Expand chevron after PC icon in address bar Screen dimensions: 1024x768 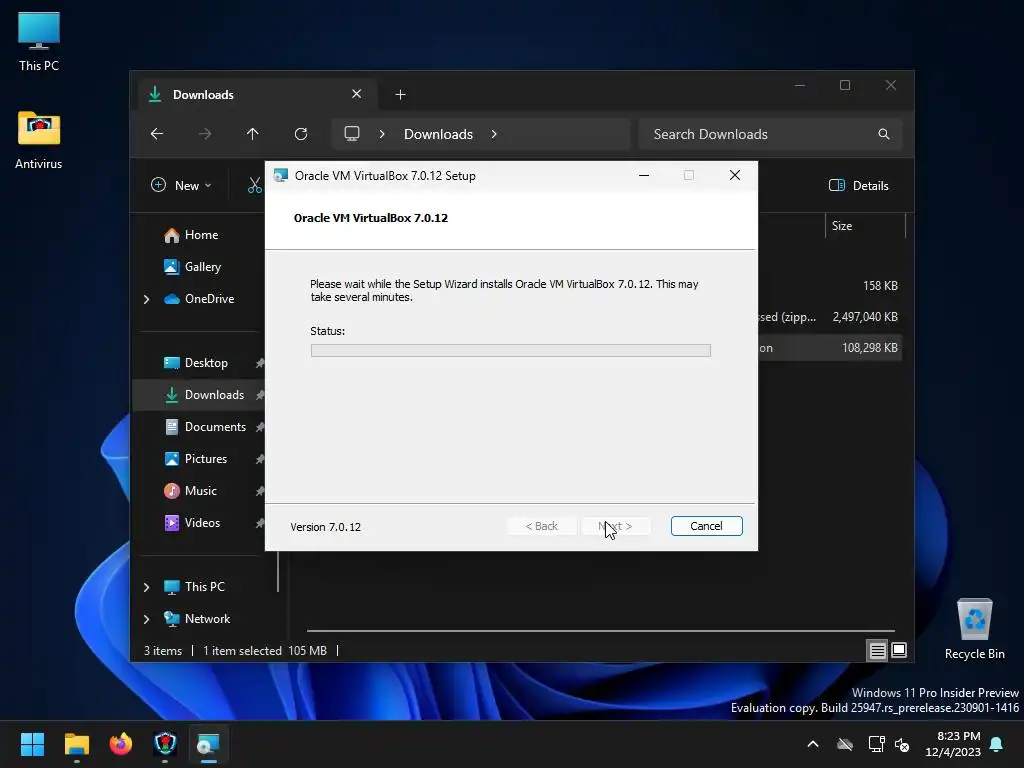point(382,134)
